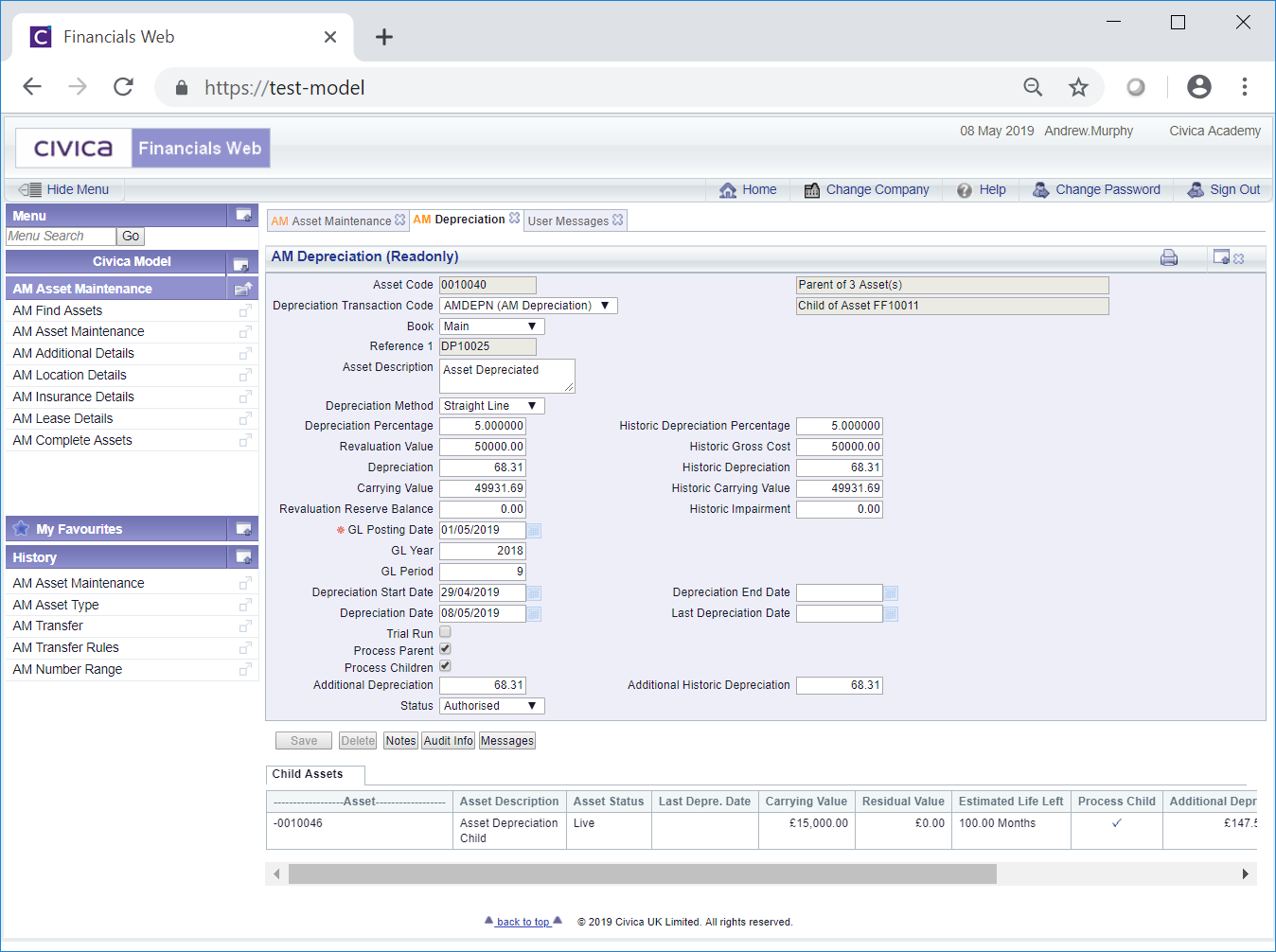Click the My Favourites panel header icon
The image size is (1276, 952).
point(243,529)
